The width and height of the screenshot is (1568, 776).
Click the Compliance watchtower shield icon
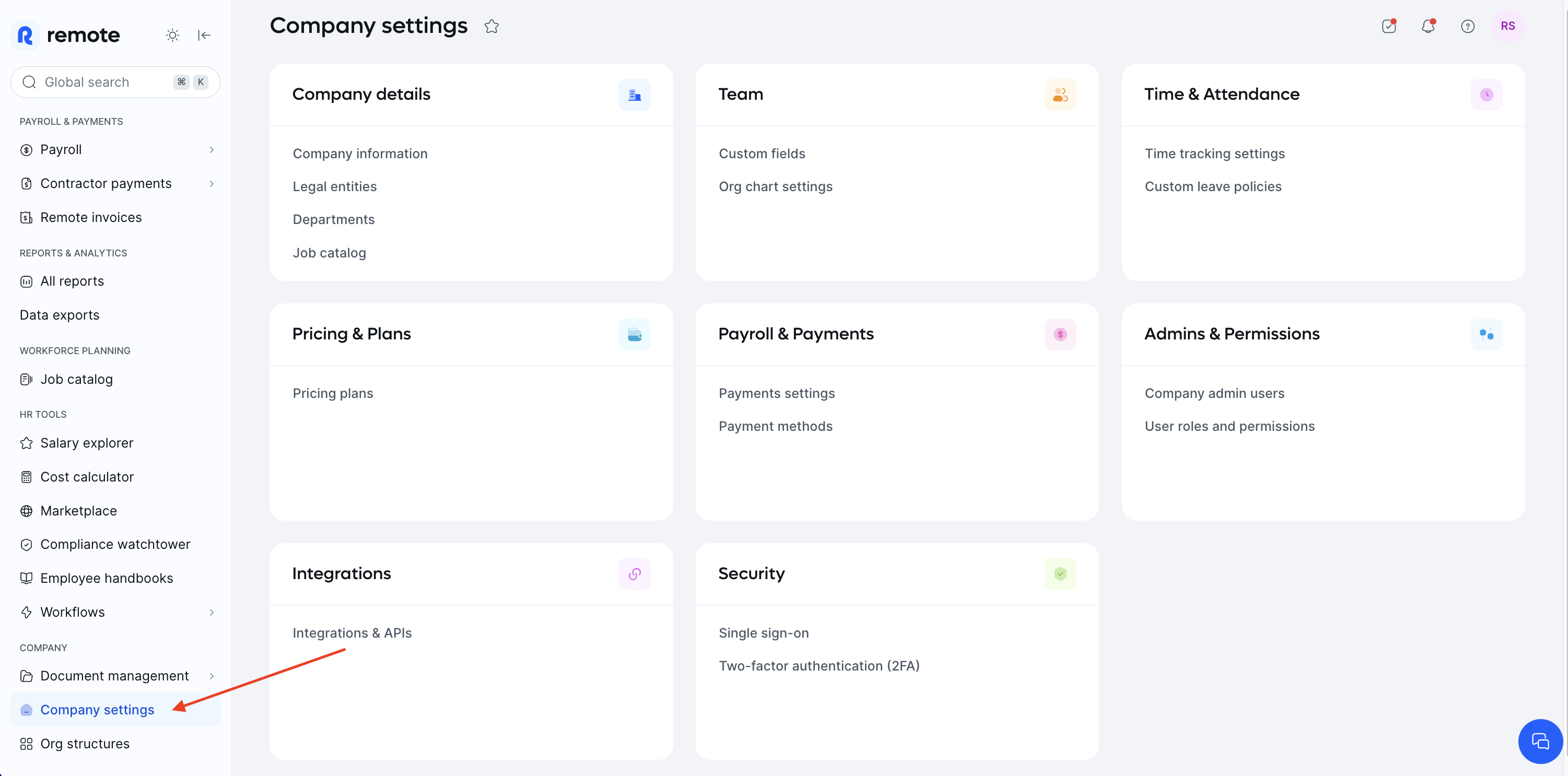pyautogui.click(x=26, y=545)
